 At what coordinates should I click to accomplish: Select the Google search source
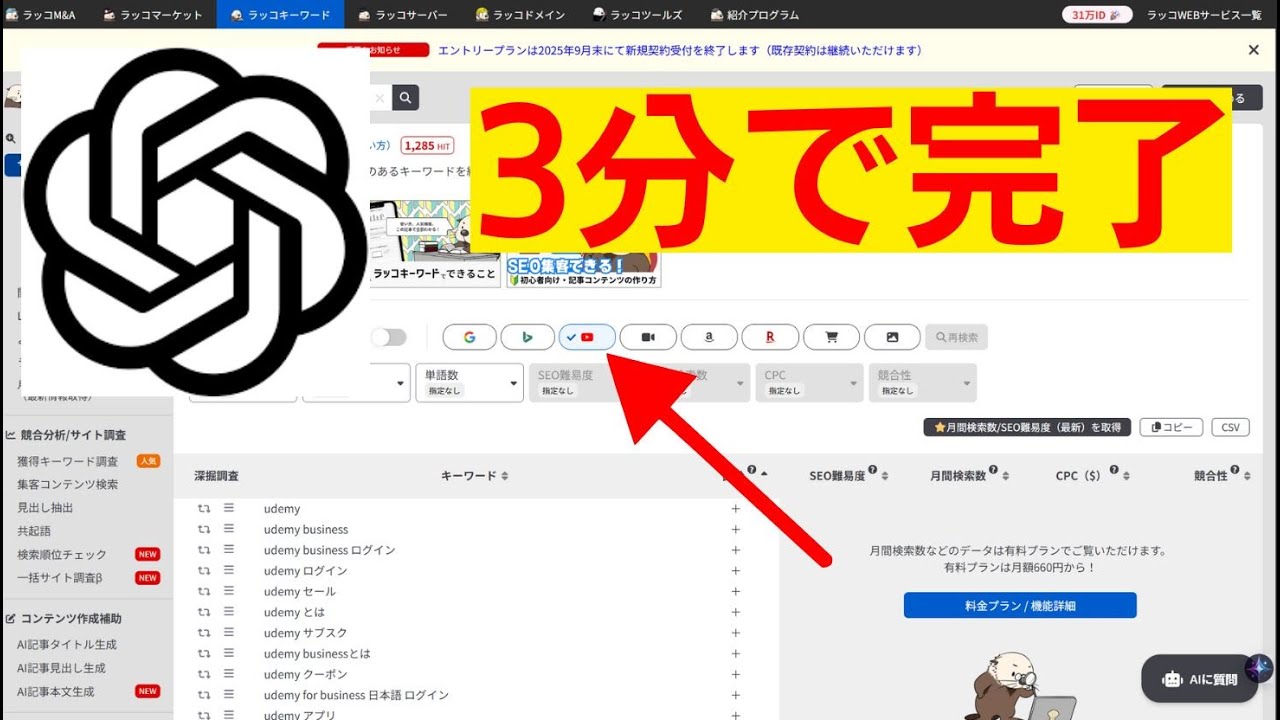click(x=469, y=338)
